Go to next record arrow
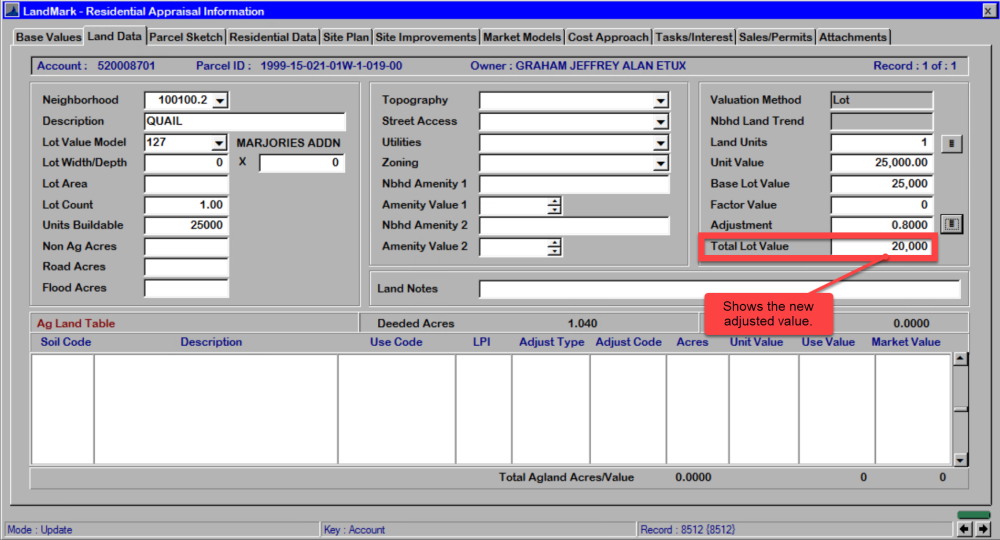Viewport: 1000px width, 540px height. [x=983, y=529]
